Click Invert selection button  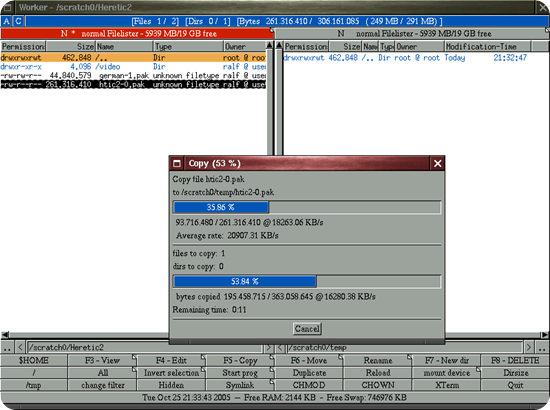point(171,372)
